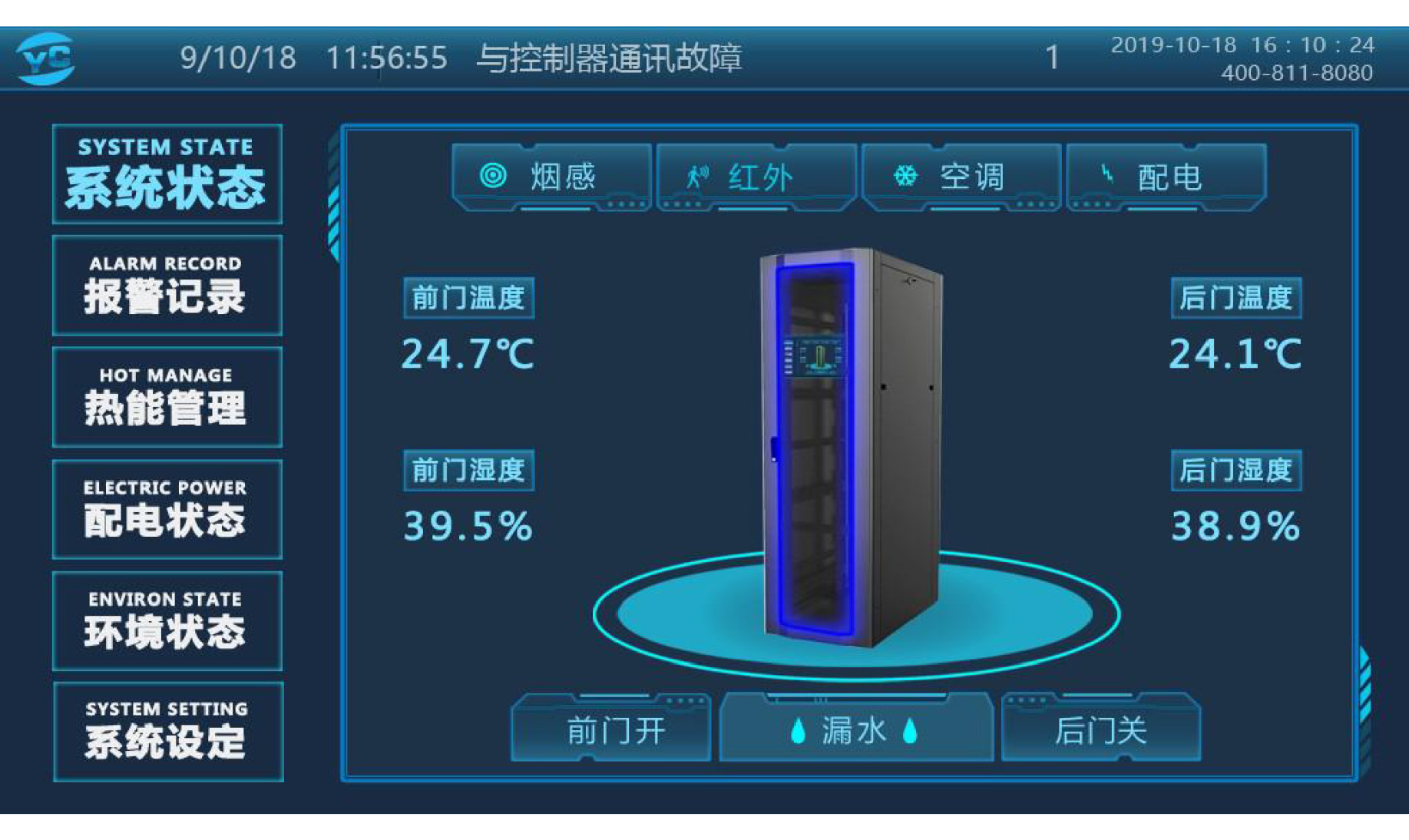This screenshot has height=840, width=1409.
Task: Open the 环境状态 Environ State page
Action: pos(167,620)
